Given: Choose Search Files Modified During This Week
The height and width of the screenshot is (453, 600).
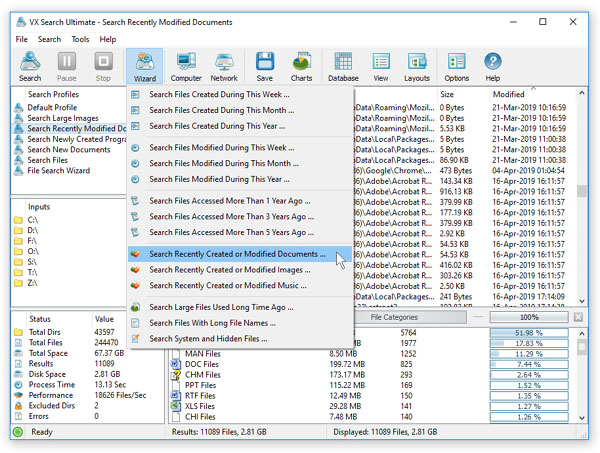Looking at the screenshot, I should point(222,148).
